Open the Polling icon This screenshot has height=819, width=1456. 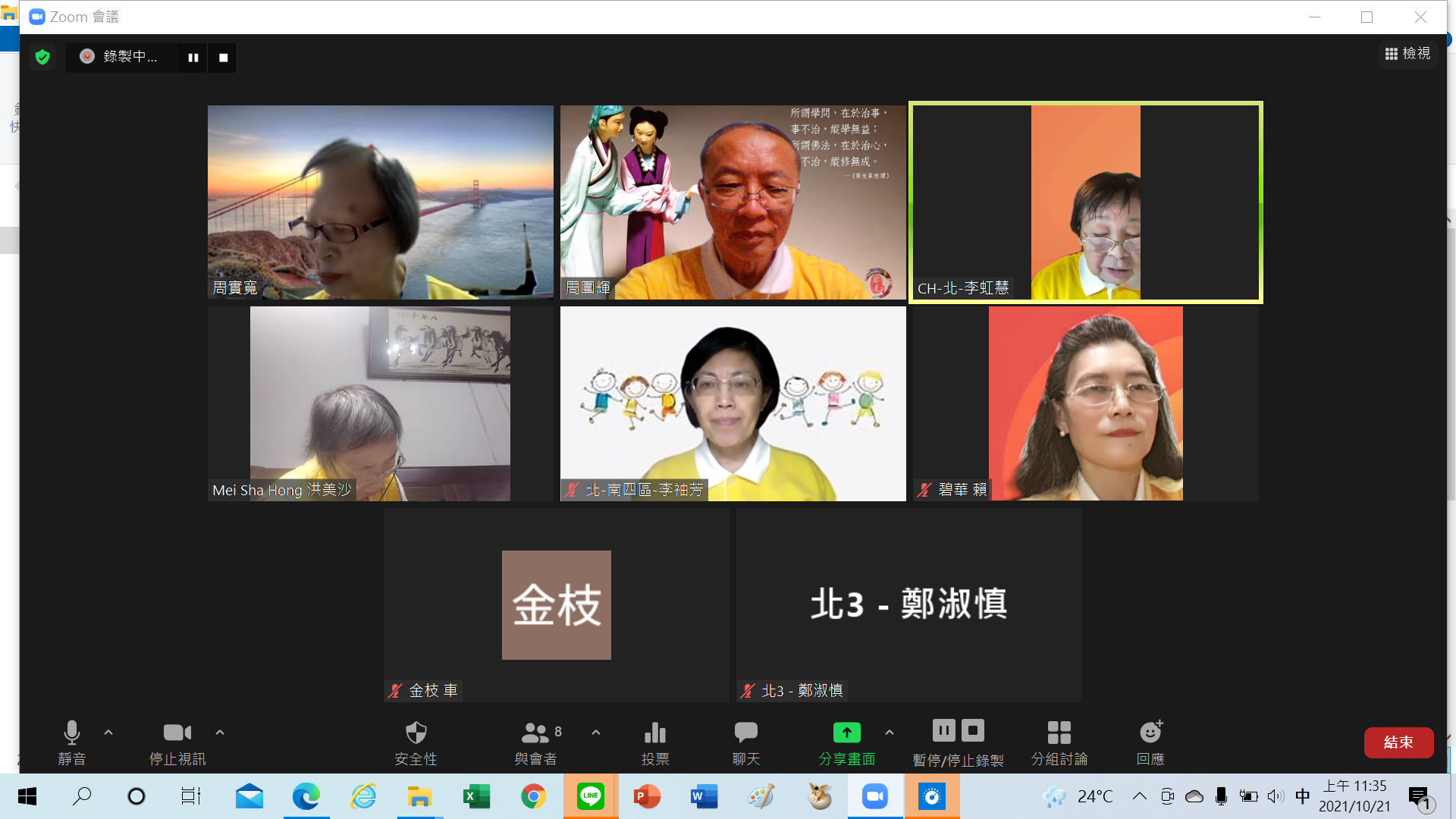pos(655,733)
